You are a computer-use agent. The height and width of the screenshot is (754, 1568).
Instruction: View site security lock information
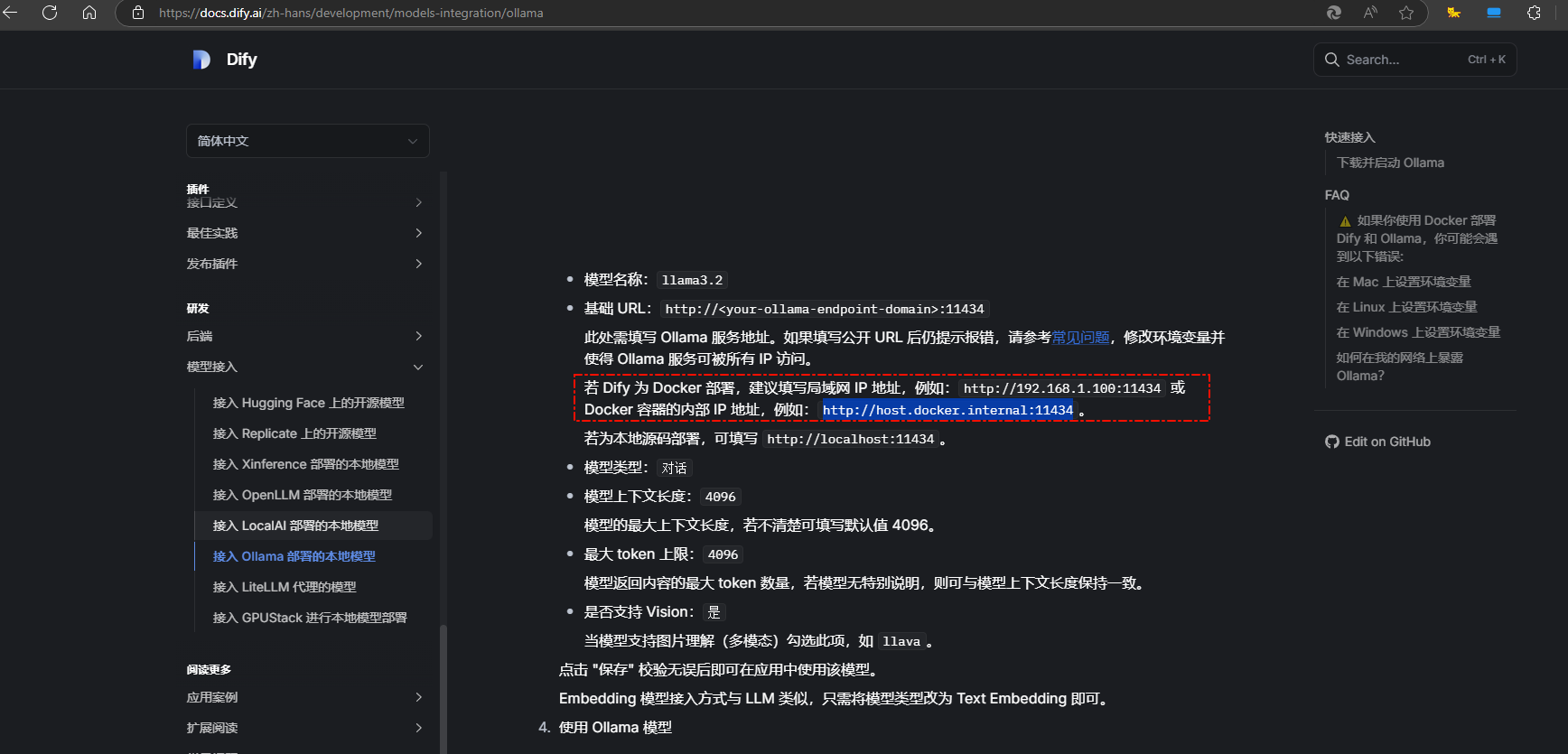pos(138,13)
